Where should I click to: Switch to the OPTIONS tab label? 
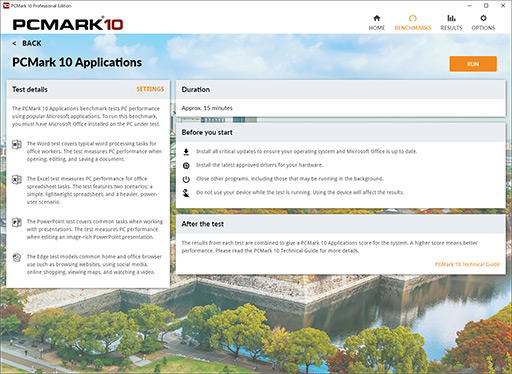(483, 28)
